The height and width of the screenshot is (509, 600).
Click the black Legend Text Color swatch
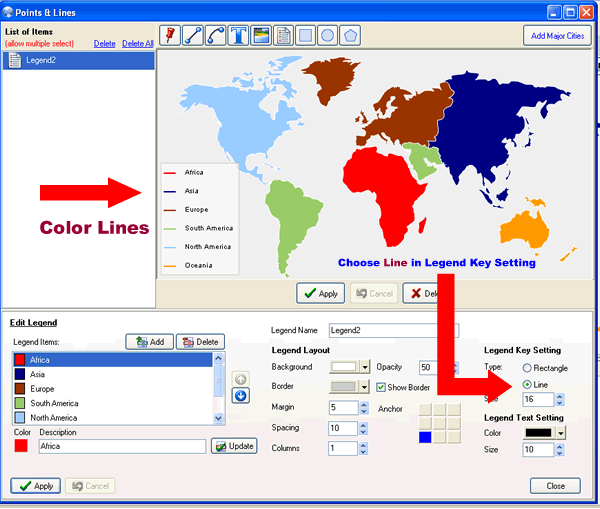click(539, 433)
